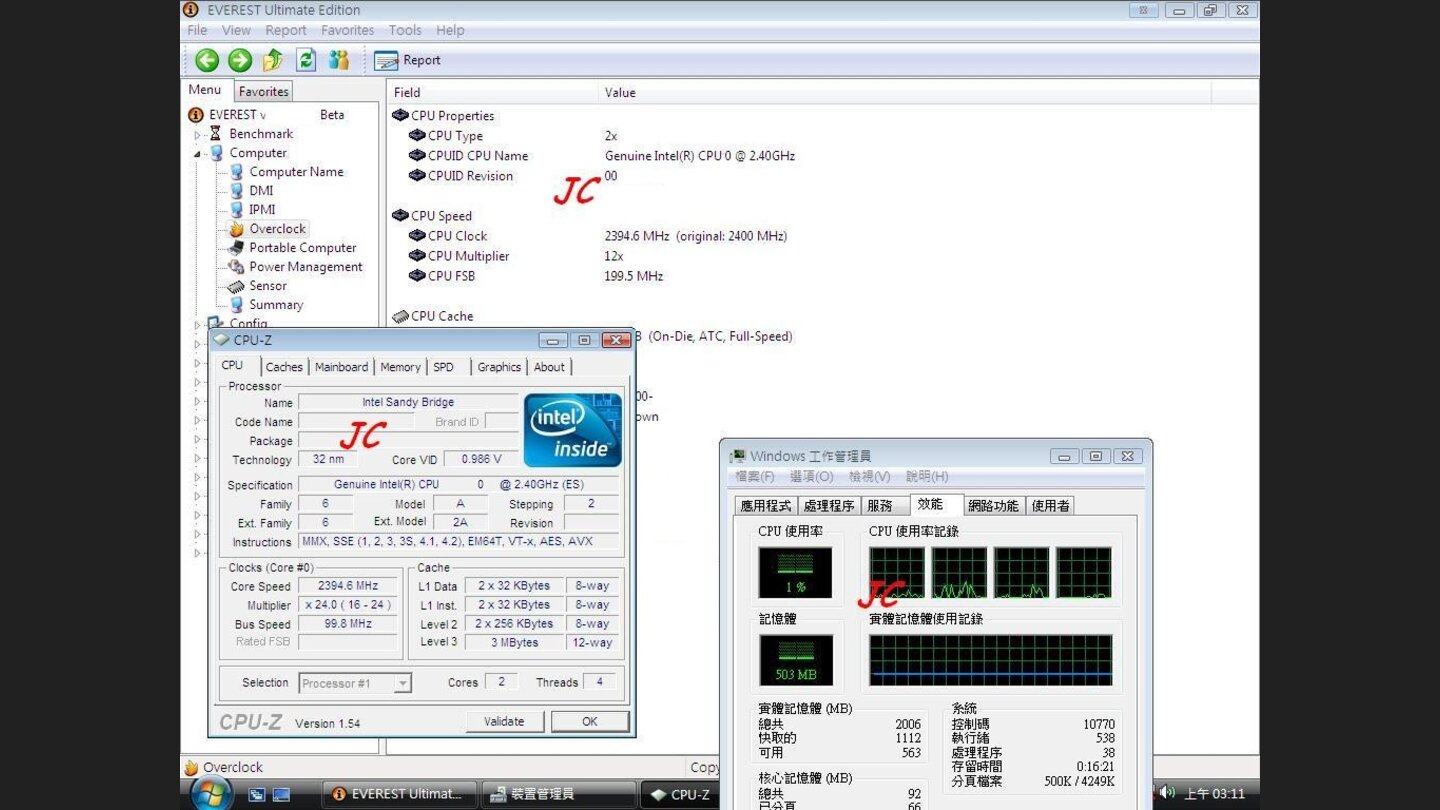Open the Help menu in EVEREST
Screen dimensions: 1440x810
pos(450,30)
